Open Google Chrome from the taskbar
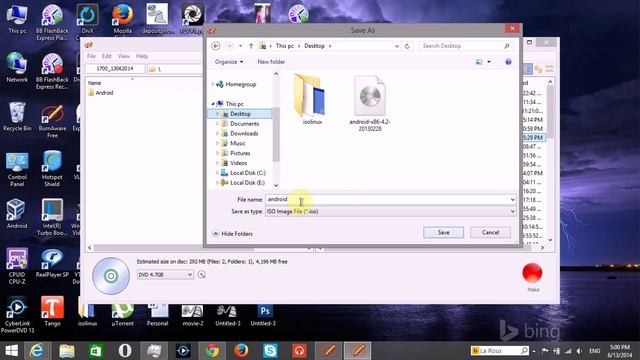Screen dimensions: 640x360 coord(212,351)
